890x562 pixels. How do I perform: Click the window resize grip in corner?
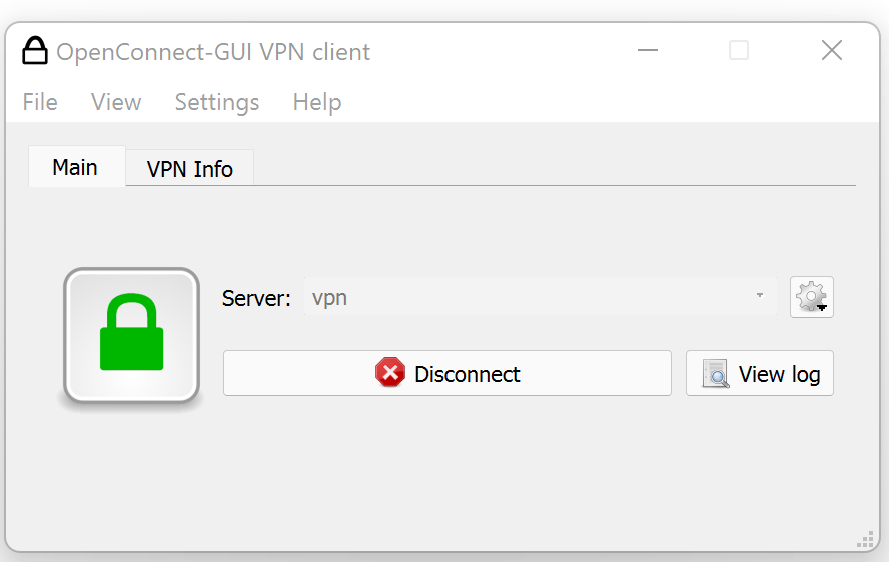[865, 540]
